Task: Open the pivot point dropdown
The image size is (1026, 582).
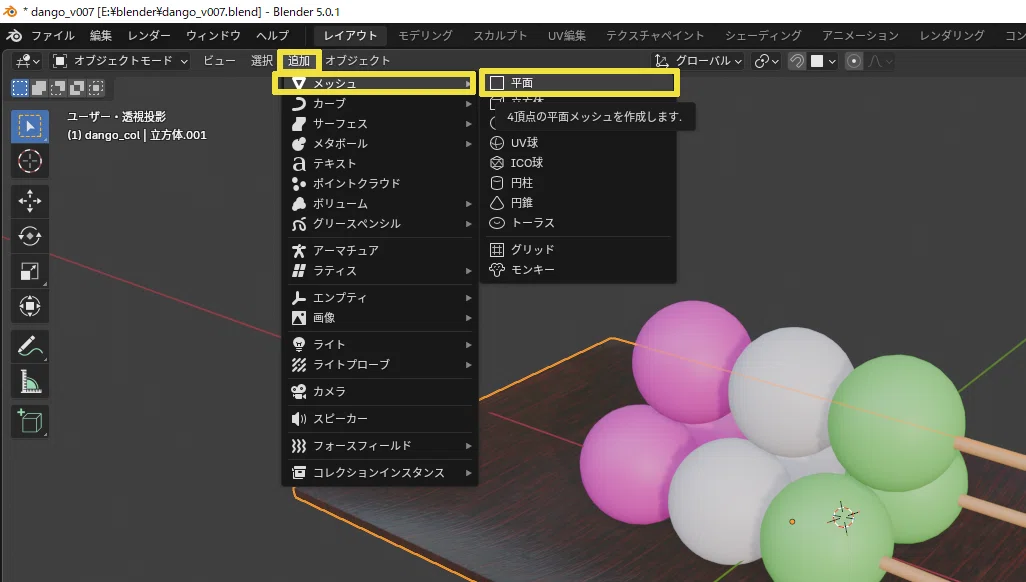Action: coord(766,61)
